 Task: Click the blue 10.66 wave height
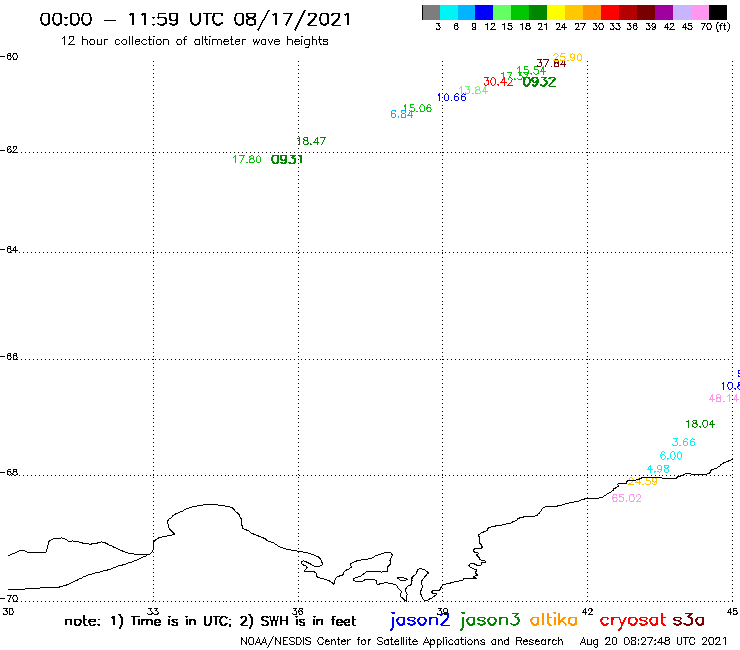[452, 98]
